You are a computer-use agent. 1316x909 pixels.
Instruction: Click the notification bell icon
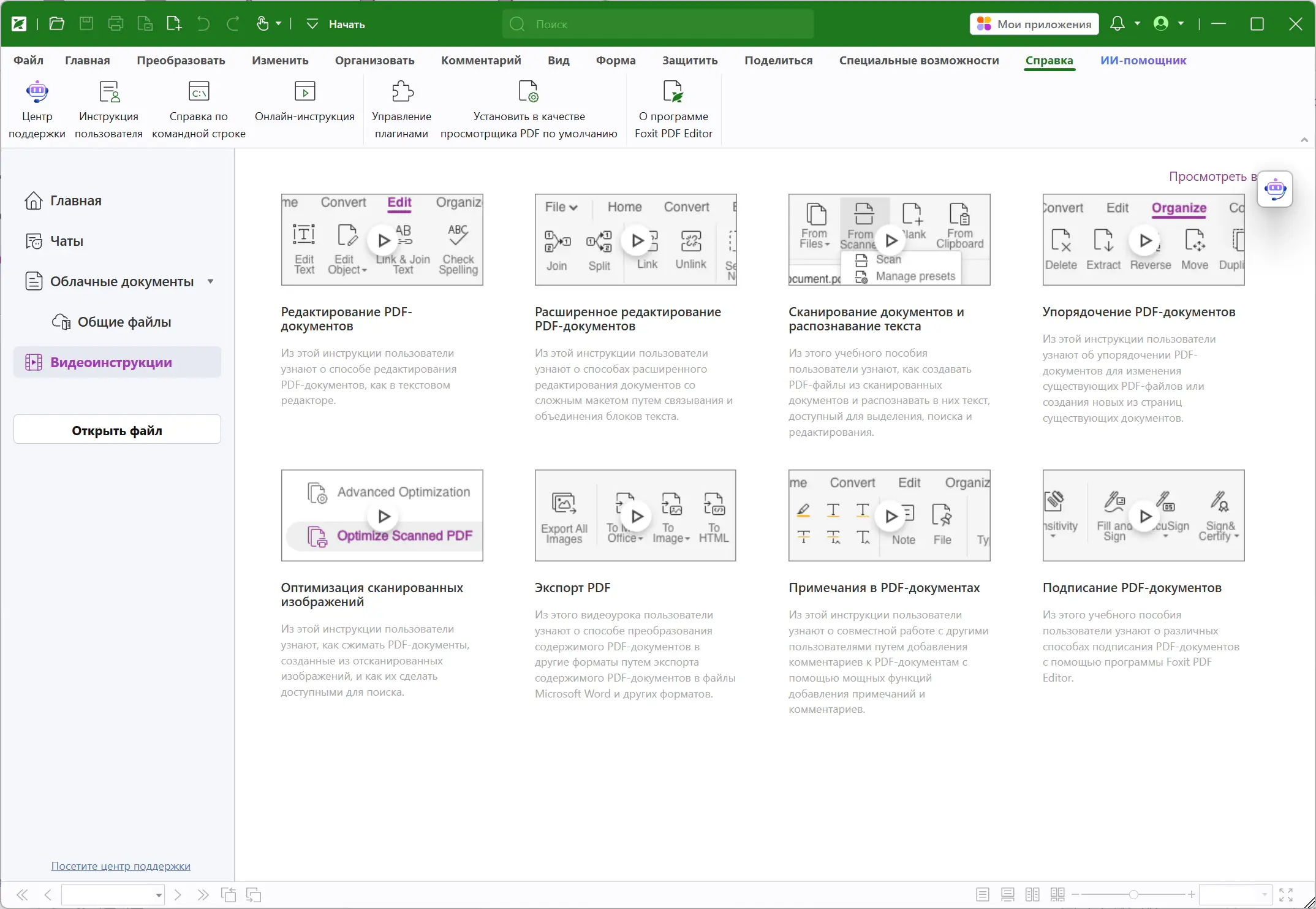click(x=1117, y=24)
